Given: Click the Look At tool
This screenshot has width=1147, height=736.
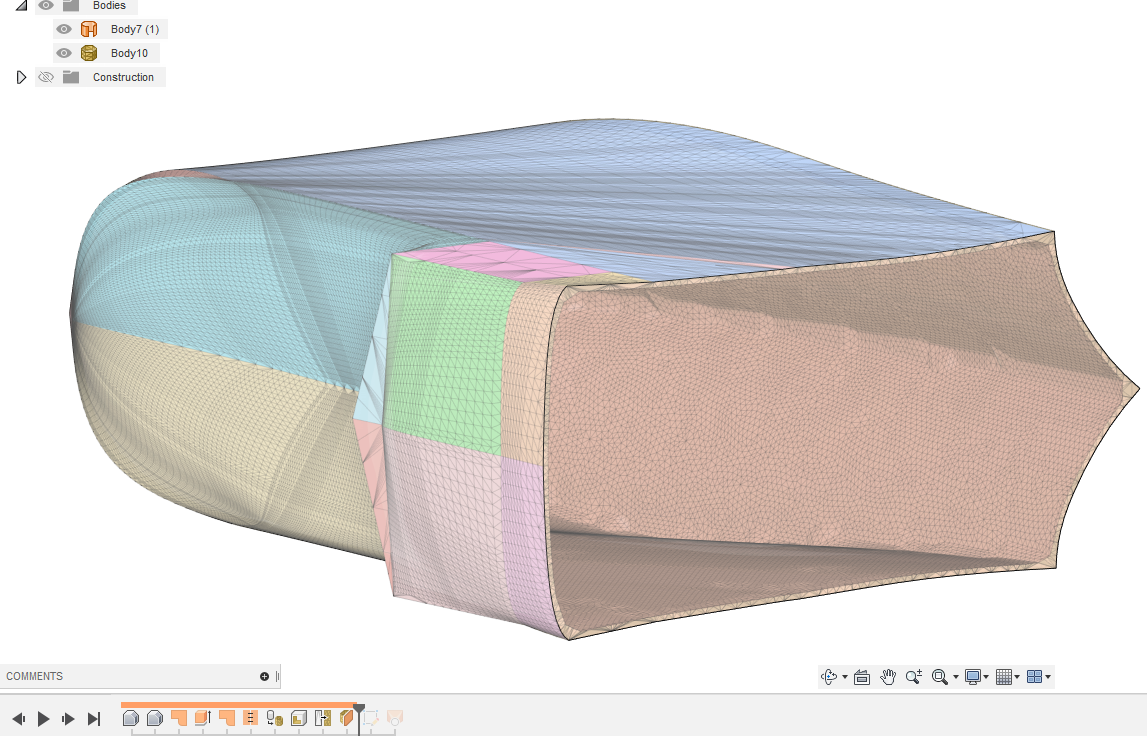Looking at the screenshot, I should click(x=862, y=677).
